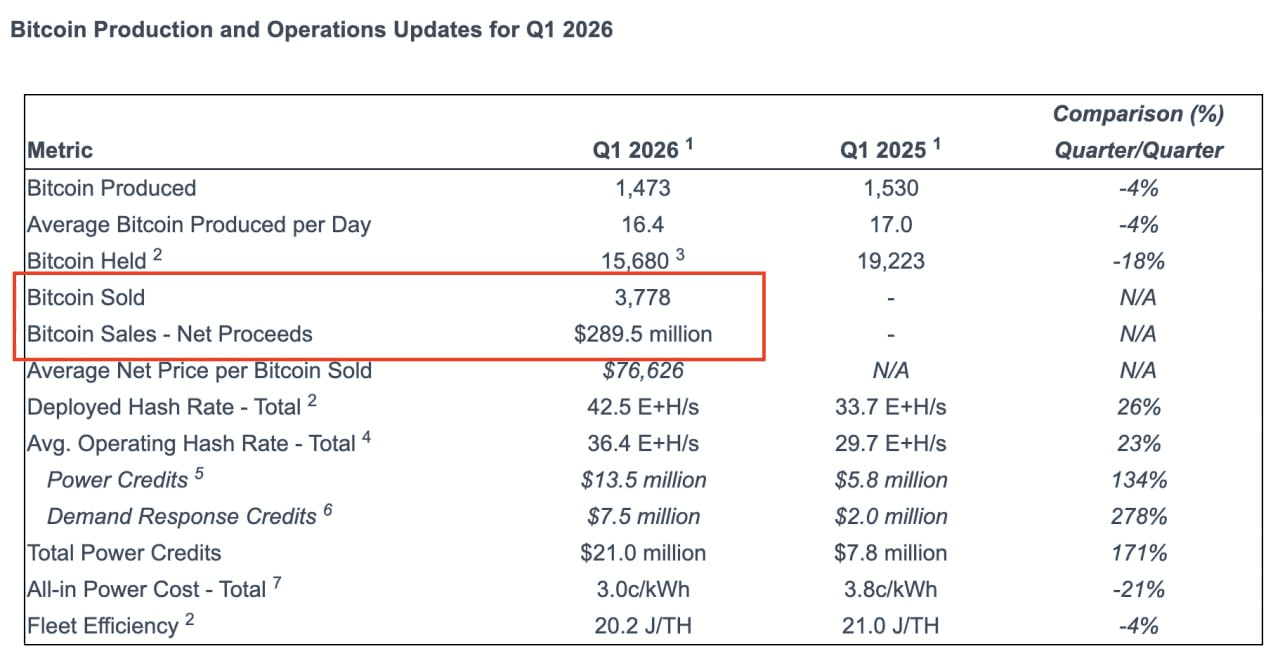Select the Metric column header
The image size is (1280, 651).
click(x=60, y=150)
